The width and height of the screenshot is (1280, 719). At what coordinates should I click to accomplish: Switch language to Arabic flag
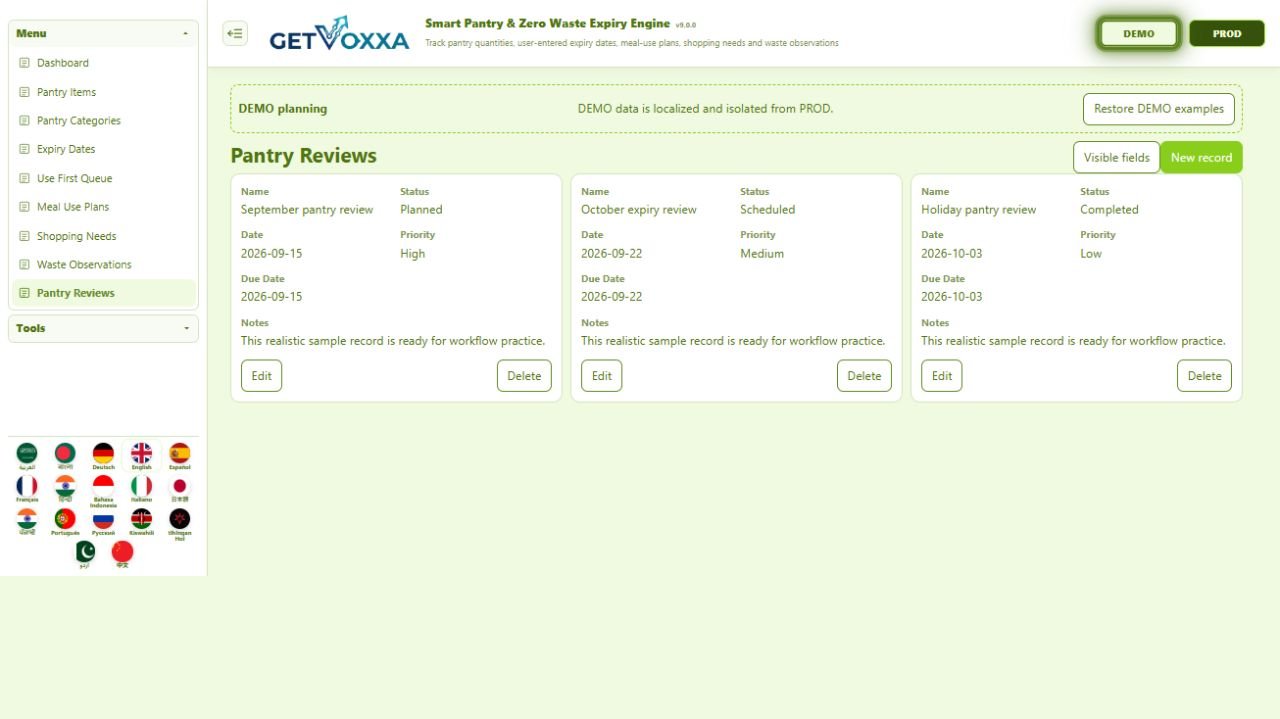[27, 453]
